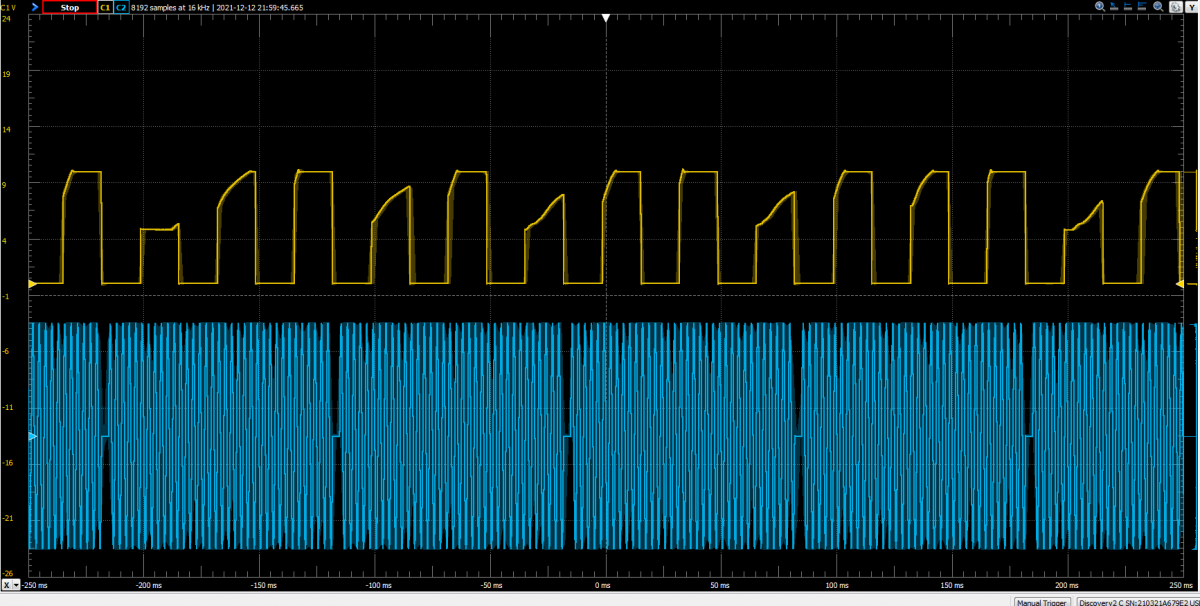1200x606 pixels.
Task: Toggle the Y axis button
Action: tap(1191, 7)
